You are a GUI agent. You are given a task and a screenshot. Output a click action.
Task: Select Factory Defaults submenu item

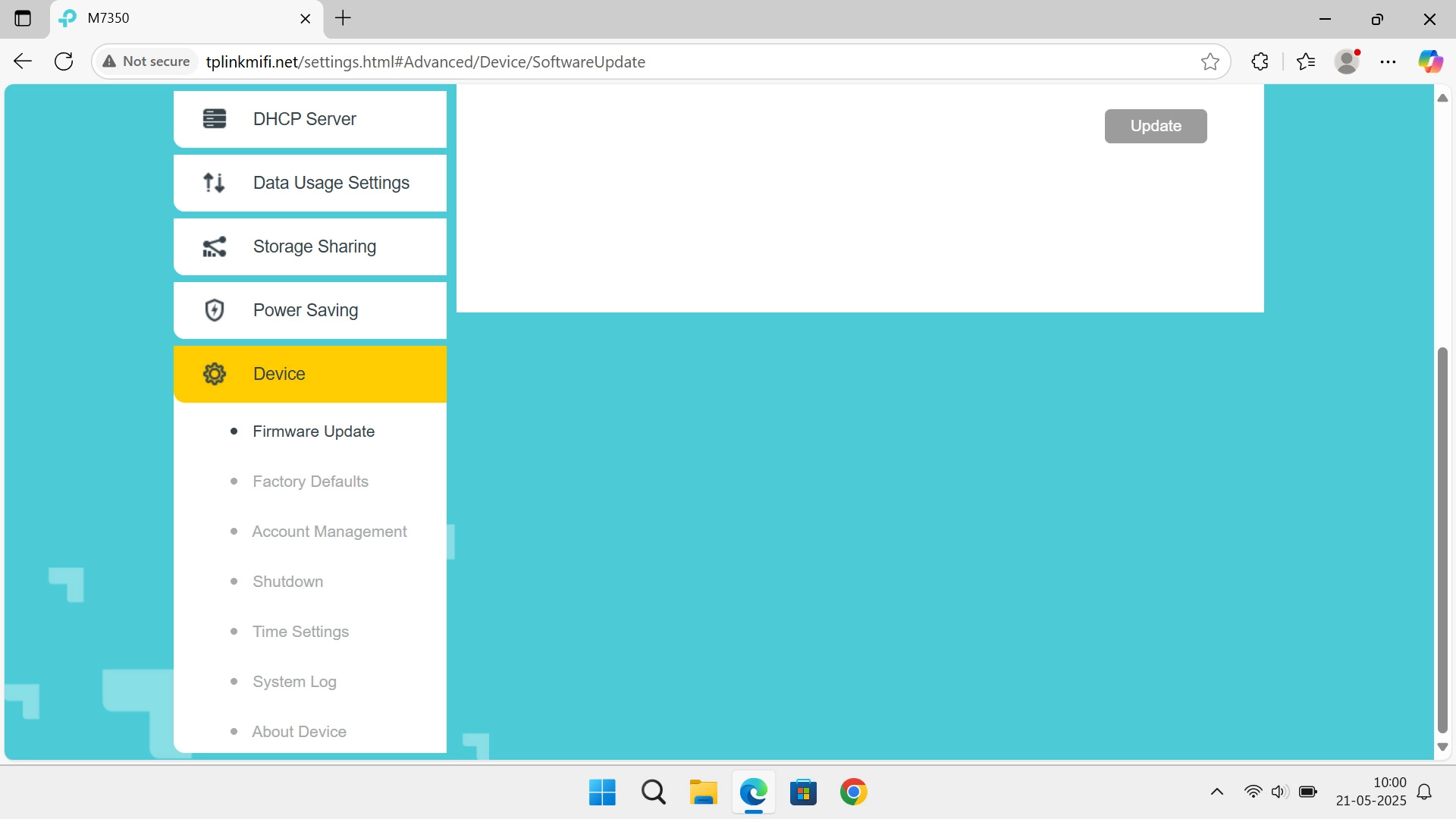click(x=310, y=482)
